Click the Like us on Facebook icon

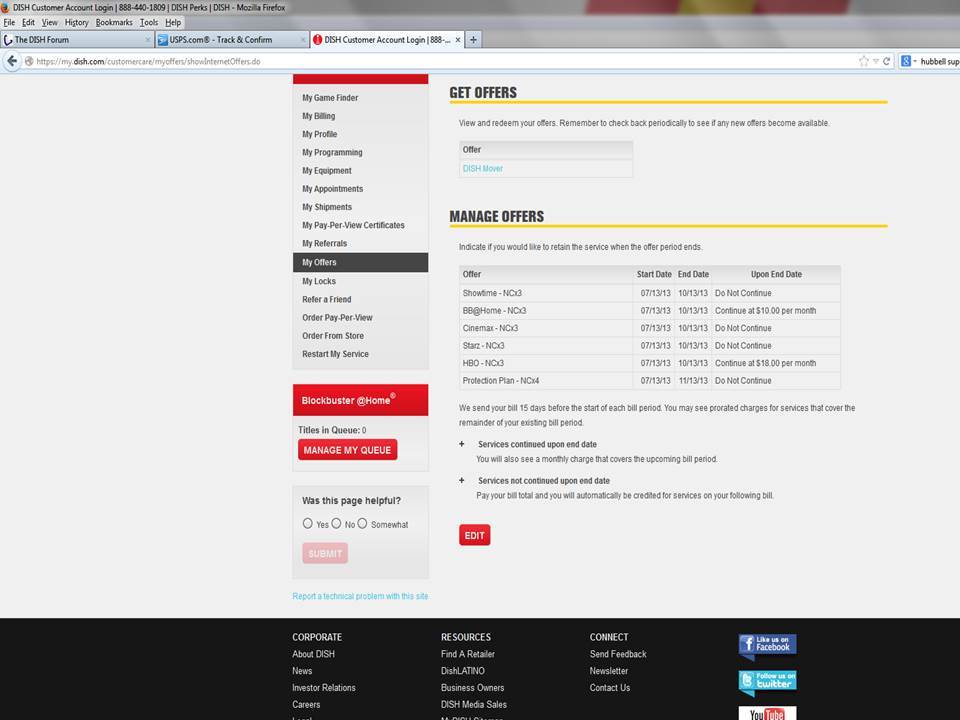click(767, 647)
